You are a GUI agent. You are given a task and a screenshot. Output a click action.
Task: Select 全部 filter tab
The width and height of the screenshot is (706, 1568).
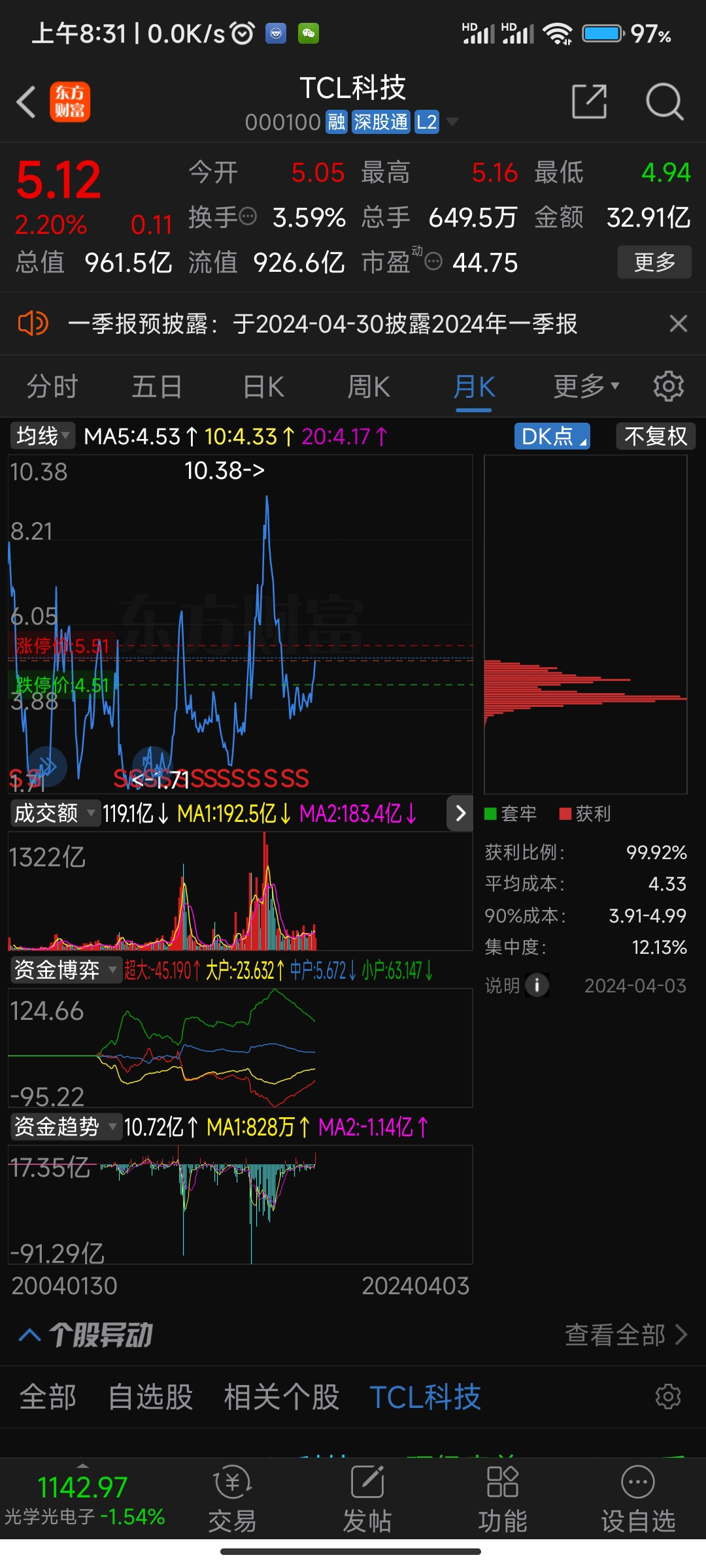pyautogui.click(x=48, y=1397)
